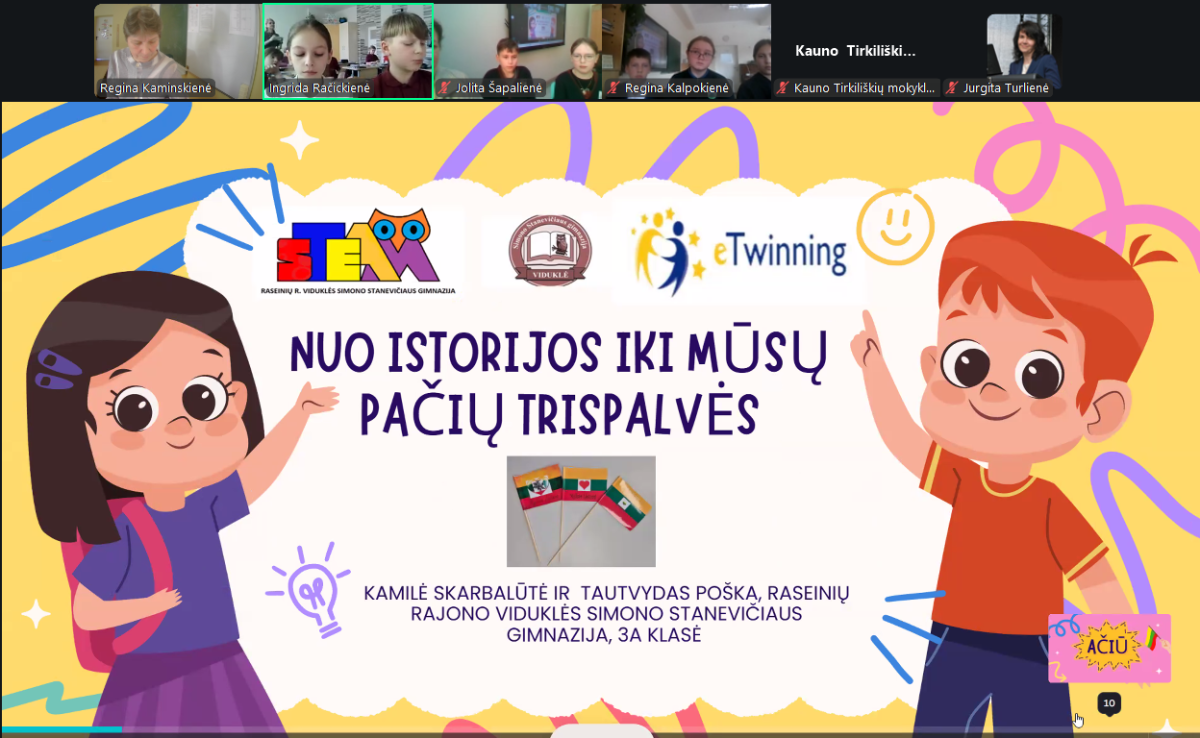Viewport: 1200px width, 738px height.
Task: Click the slide title 'Nuo istorijos iki mūsų'
Action: pyautogui.click(x=559, y=355)
